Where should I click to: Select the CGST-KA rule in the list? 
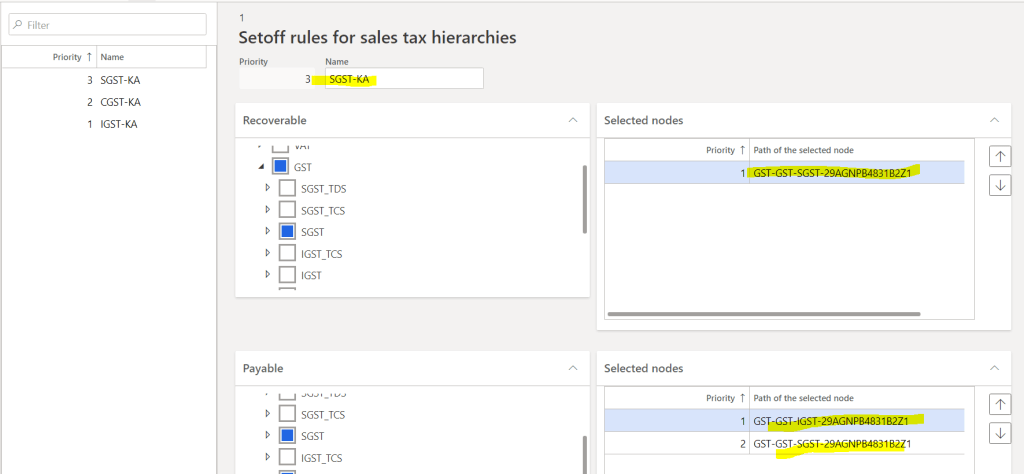120,102
